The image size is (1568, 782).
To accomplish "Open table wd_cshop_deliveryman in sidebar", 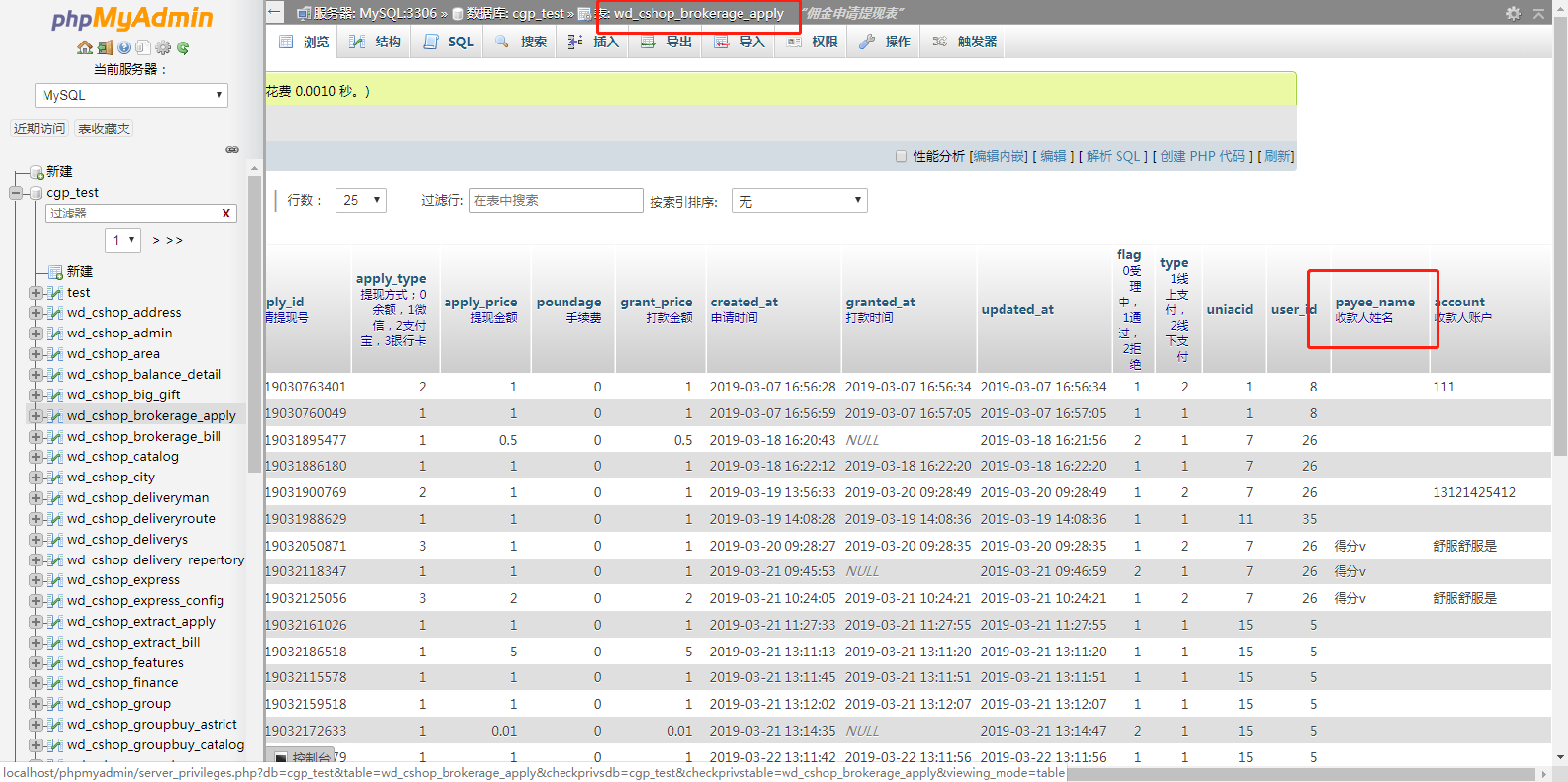I will point(137,497).
